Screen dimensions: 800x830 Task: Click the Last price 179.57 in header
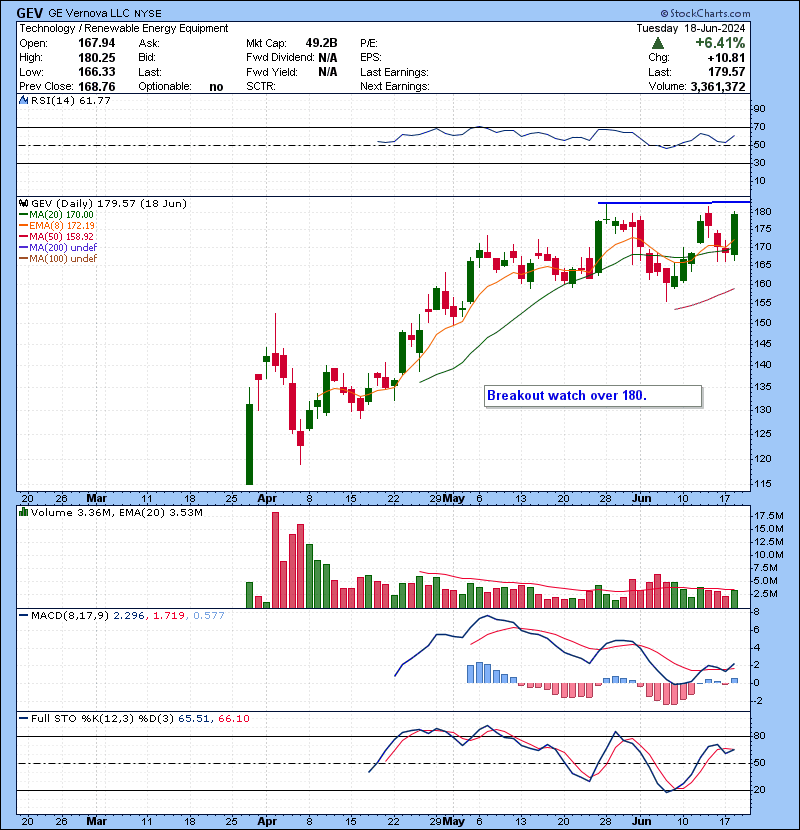tap(726, 72)
